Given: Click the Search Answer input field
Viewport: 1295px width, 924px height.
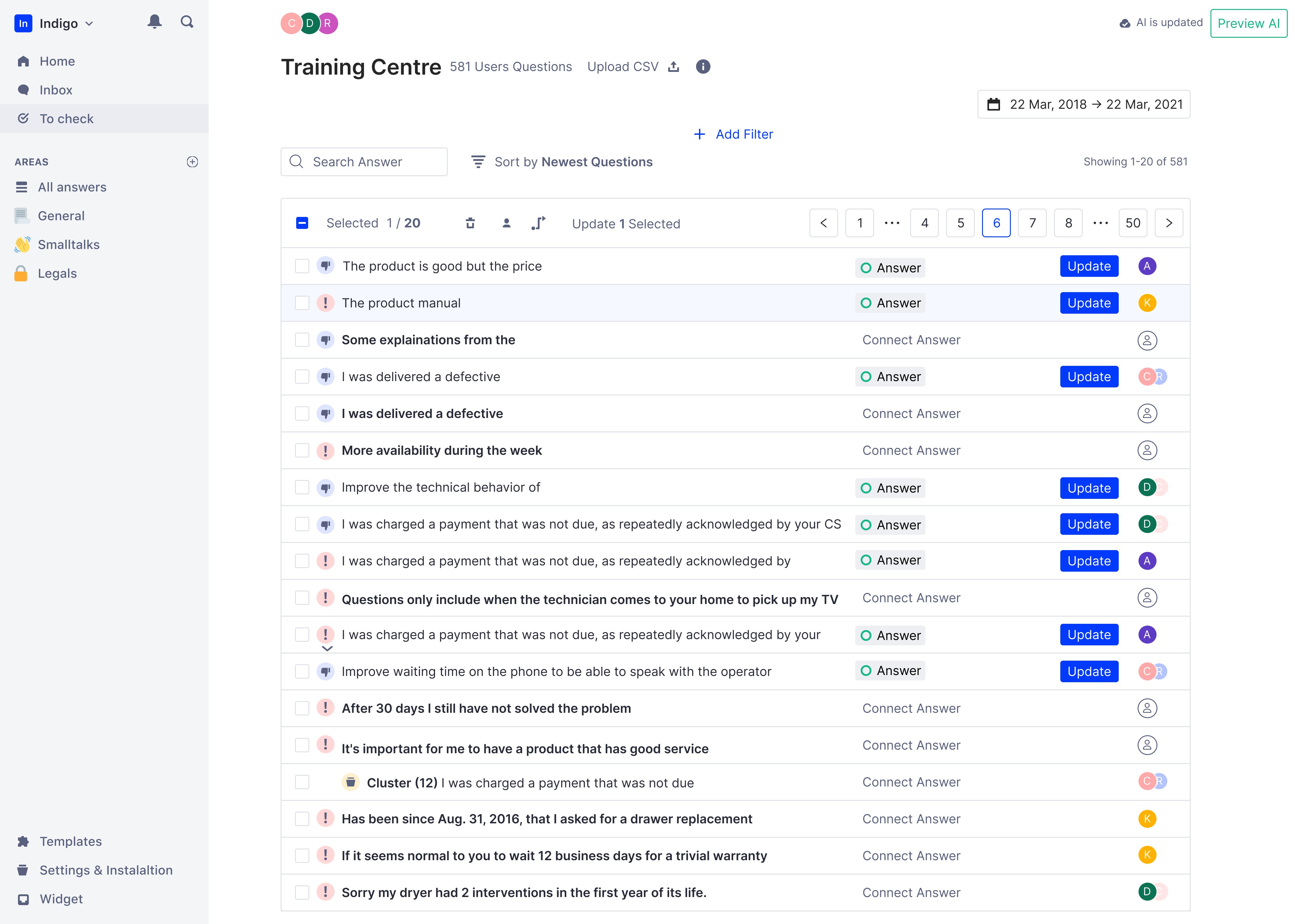Looking at the screenshot, I should pyautogui.click(x=364, y=162).
